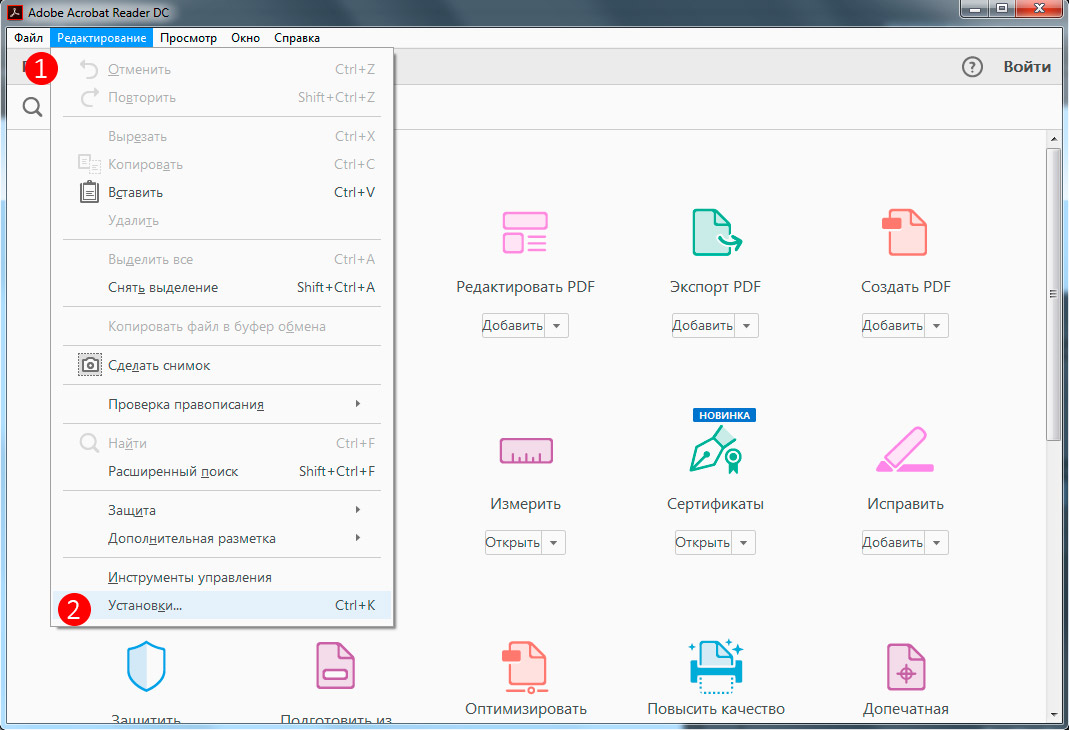Open the Export PDF tool icon

point(716,232)
